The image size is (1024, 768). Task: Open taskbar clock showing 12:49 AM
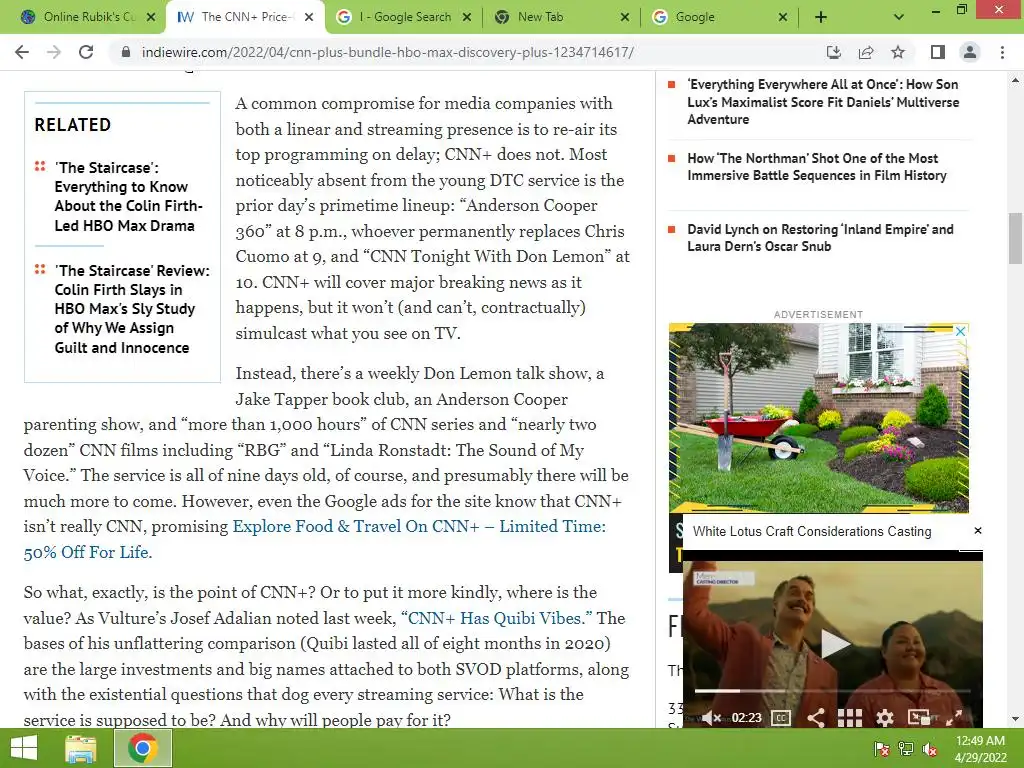click(980, 749)
